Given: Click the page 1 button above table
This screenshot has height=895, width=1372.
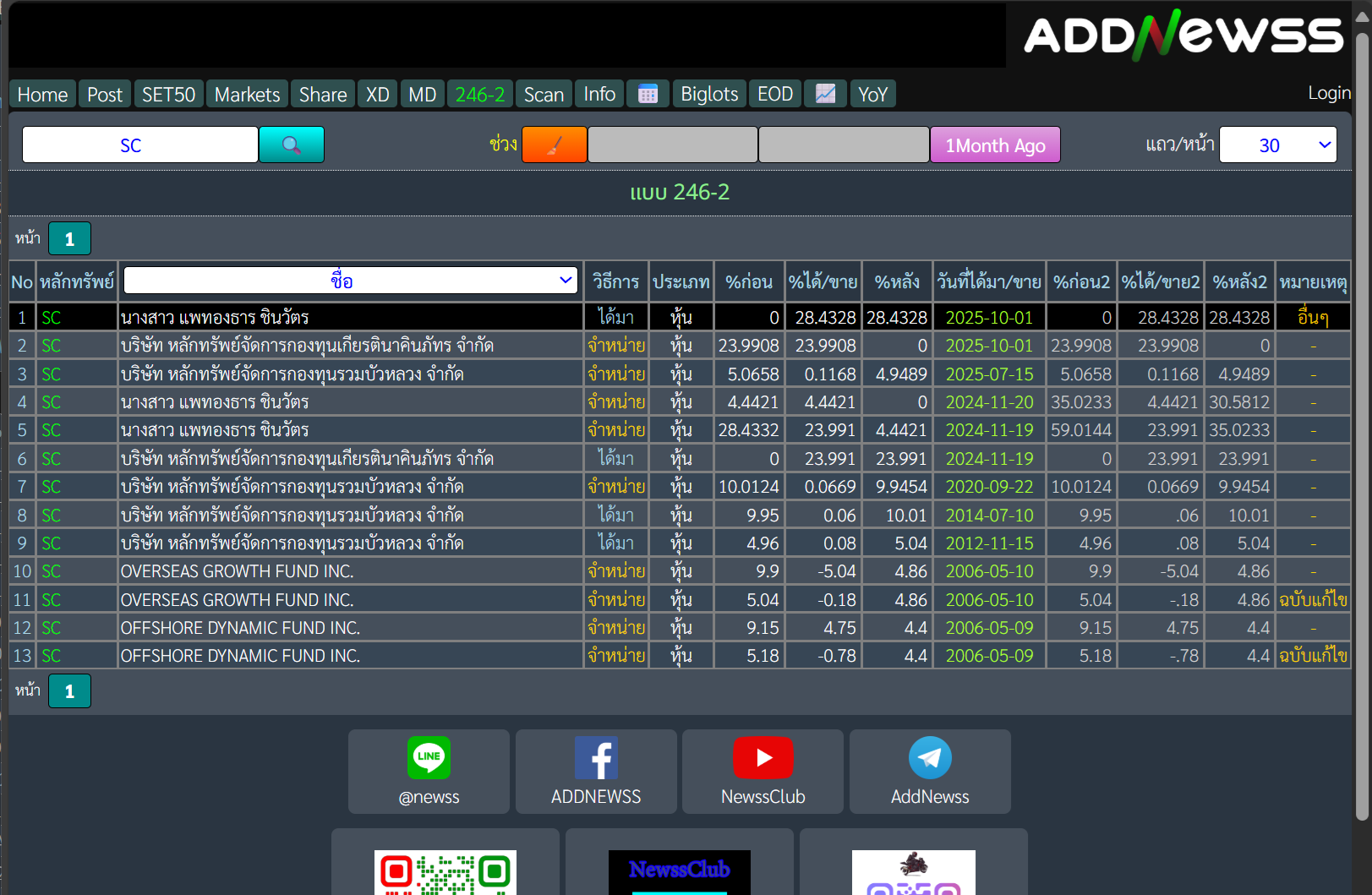Looking at the screenshot, I should 69,239.
